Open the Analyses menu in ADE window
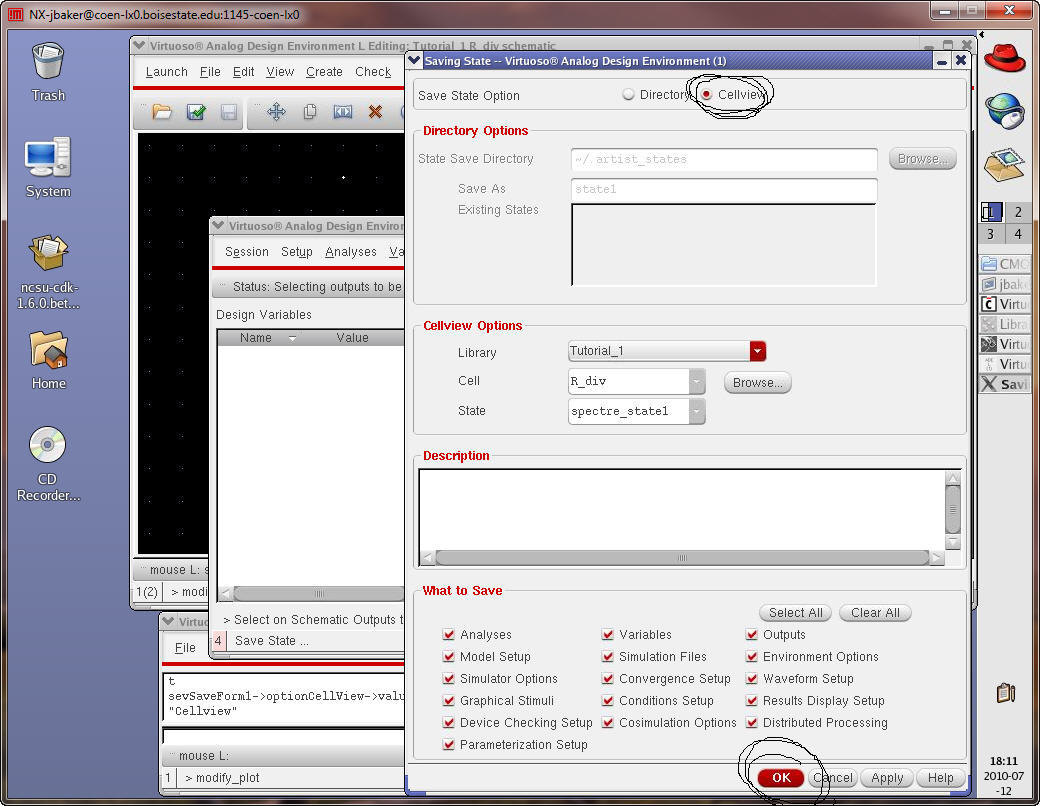This screenshot has width=1040, height=806. 350,252
